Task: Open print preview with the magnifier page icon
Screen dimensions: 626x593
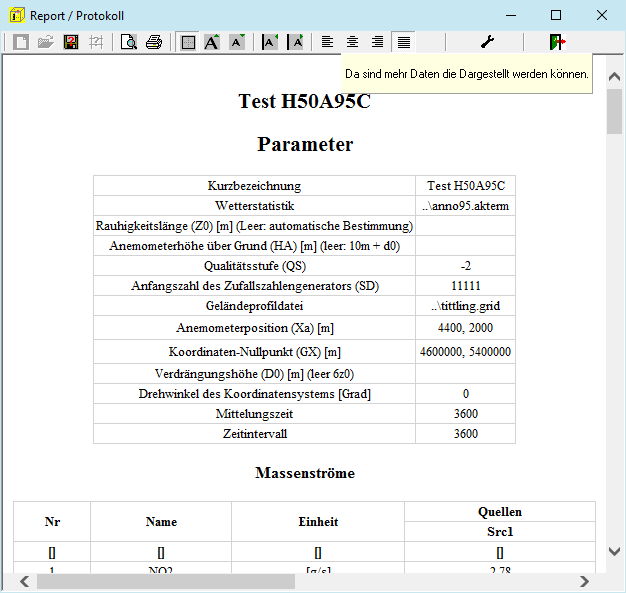Action: (x=129, y=42)
